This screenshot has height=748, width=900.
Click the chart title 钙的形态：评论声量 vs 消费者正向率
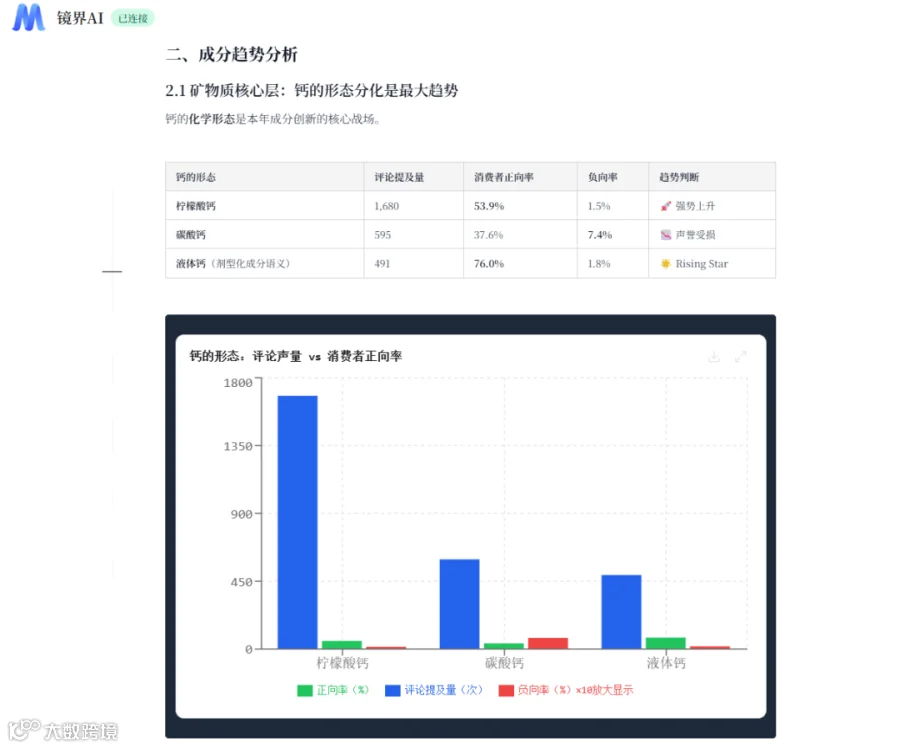(296, 356)
